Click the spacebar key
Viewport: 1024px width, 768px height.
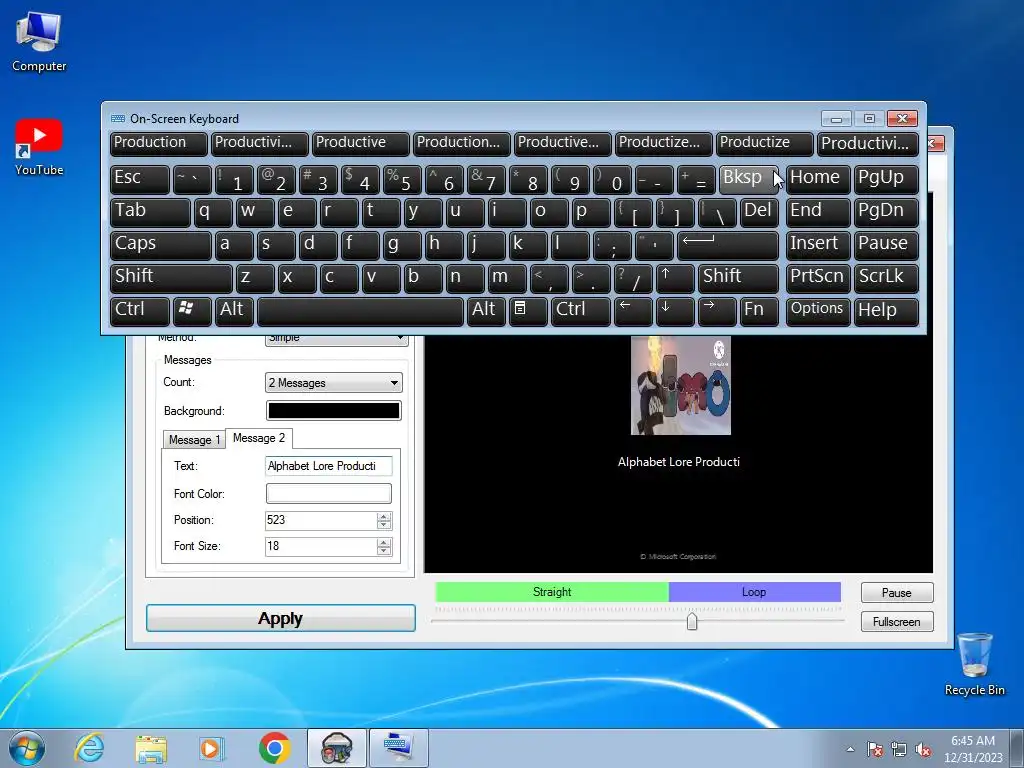360,311
